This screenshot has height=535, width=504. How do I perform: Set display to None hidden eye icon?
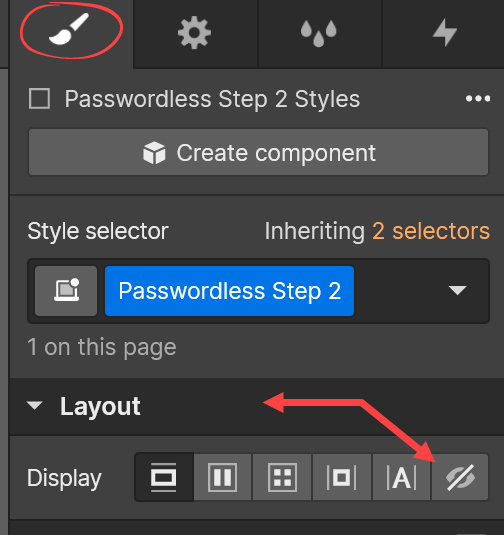point(460,477)
